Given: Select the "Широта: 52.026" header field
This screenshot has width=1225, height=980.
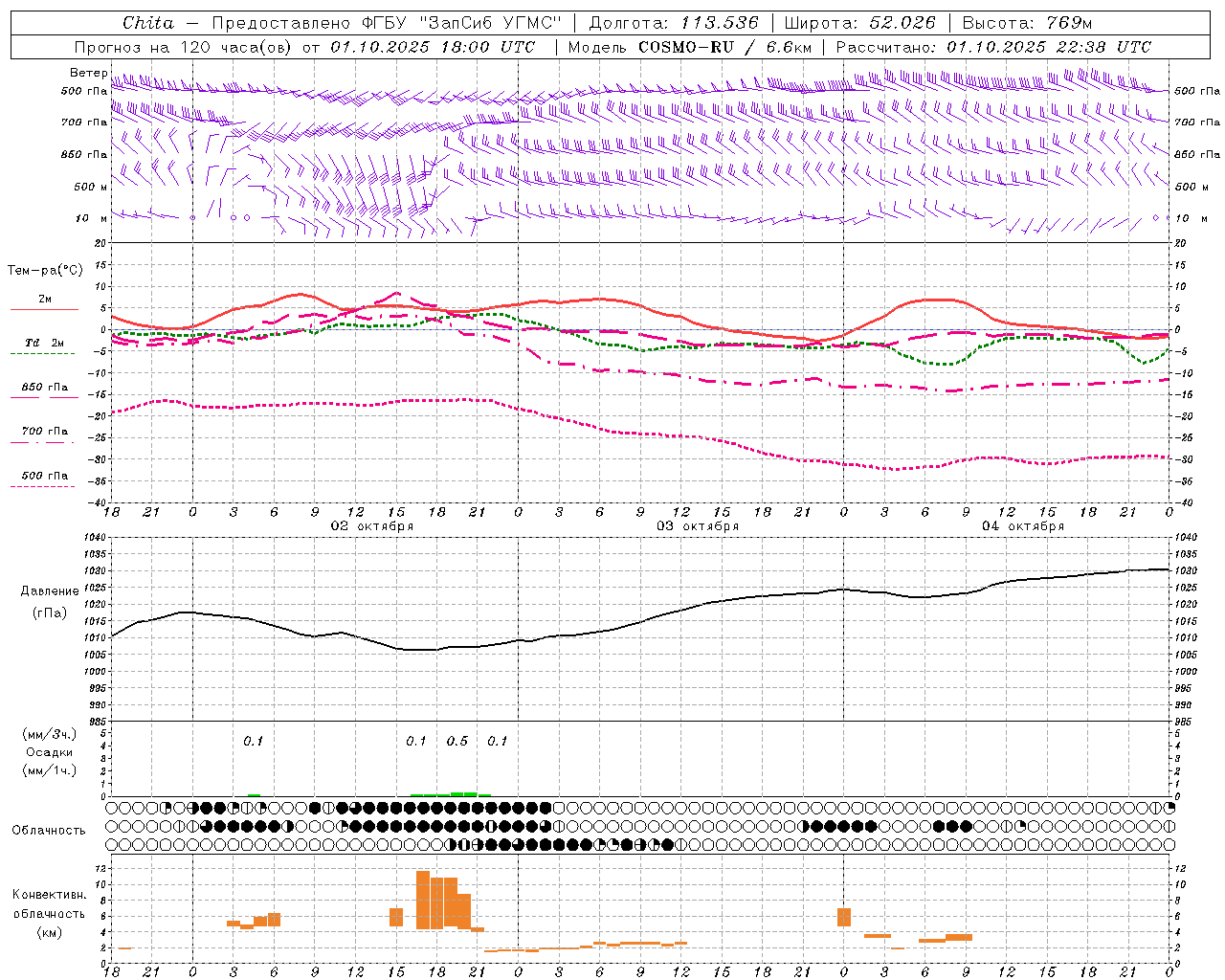Looking at the screenshot, I should [860, 23].
